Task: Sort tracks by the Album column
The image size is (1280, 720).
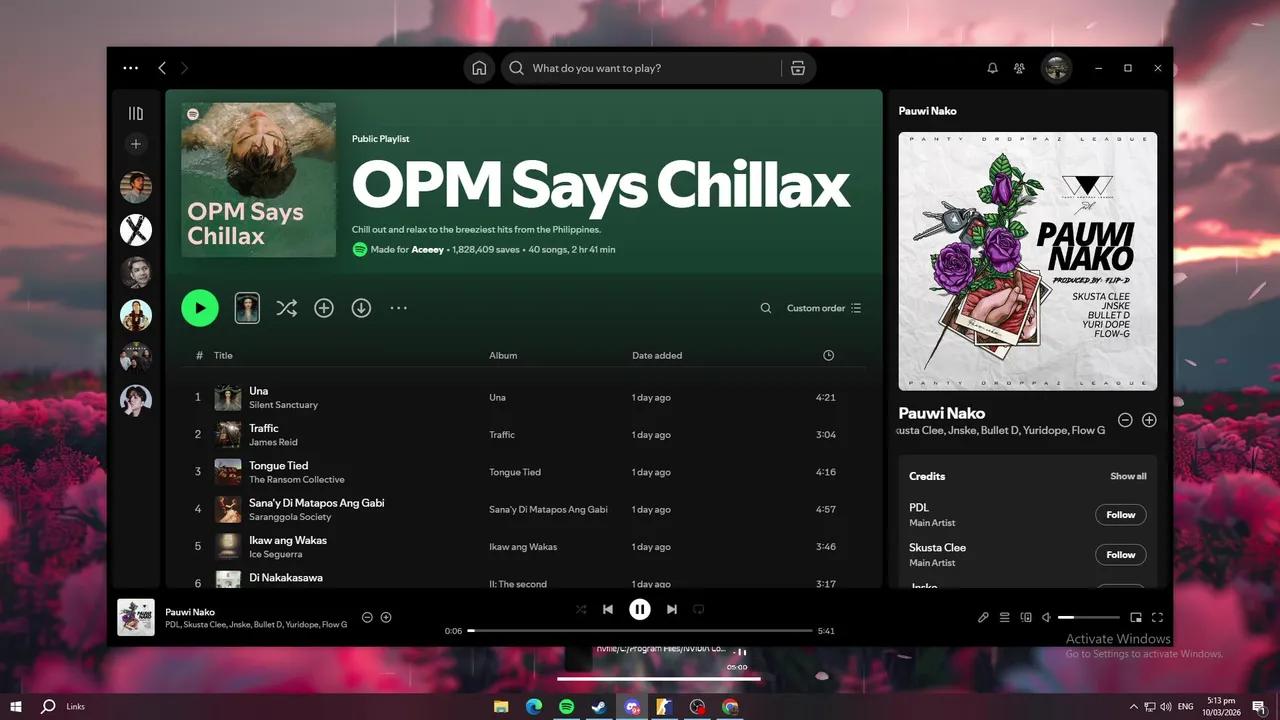Action: pyautogui.click(x=503, y=355)
